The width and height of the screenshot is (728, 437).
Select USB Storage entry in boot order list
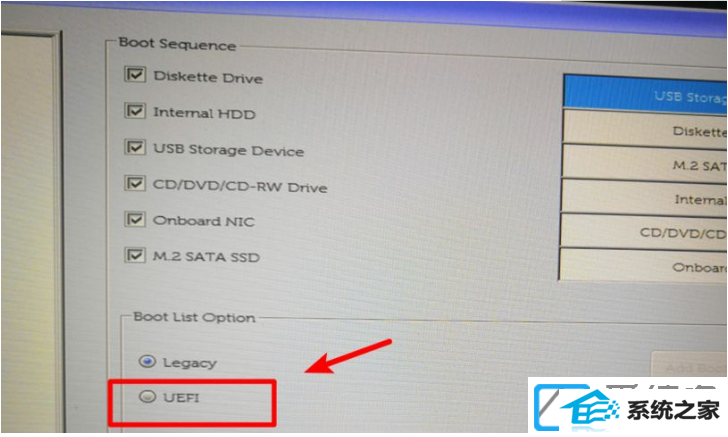coord(645,93)
